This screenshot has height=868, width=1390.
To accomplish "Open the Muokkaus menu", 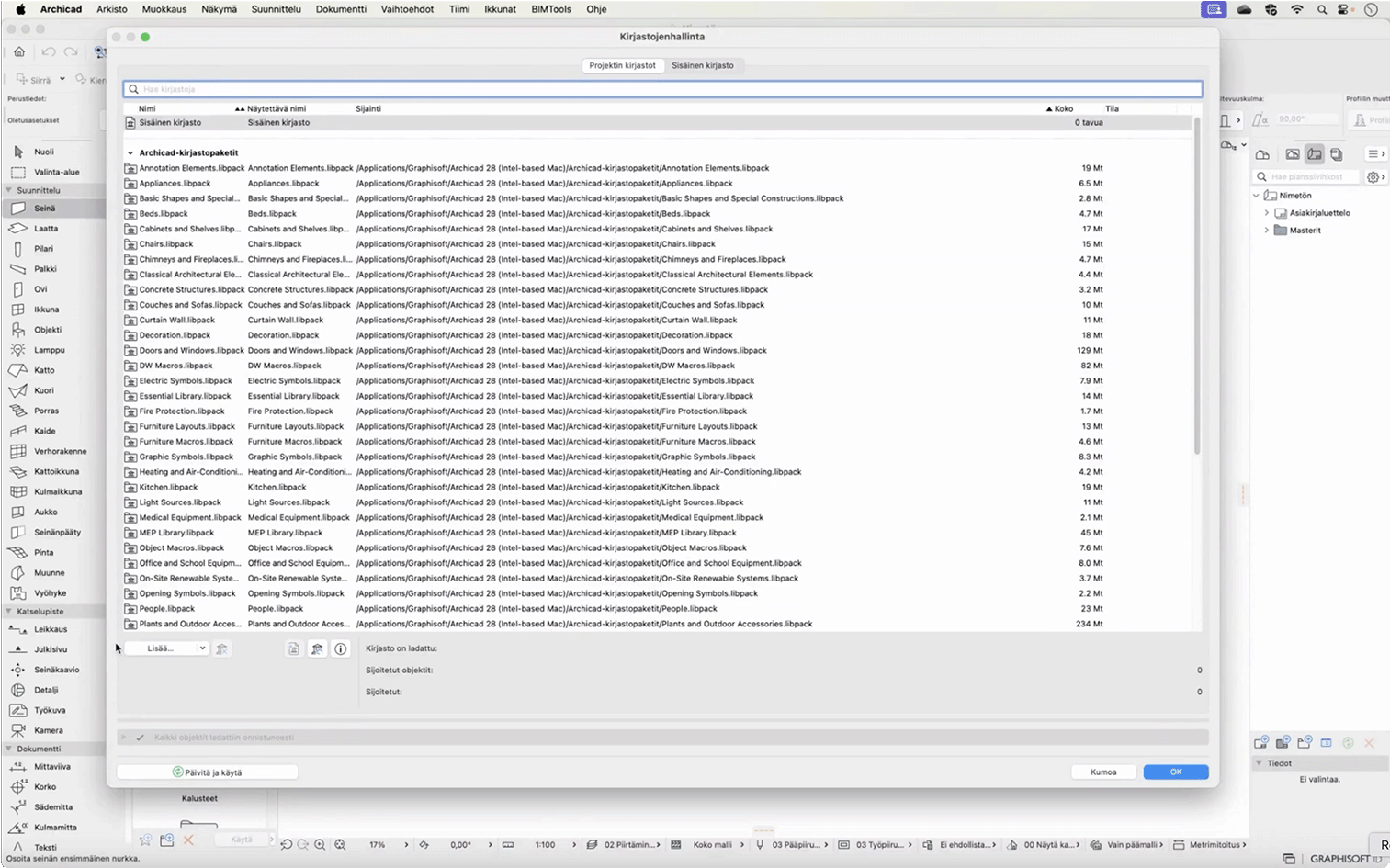I will click(164, 9).
